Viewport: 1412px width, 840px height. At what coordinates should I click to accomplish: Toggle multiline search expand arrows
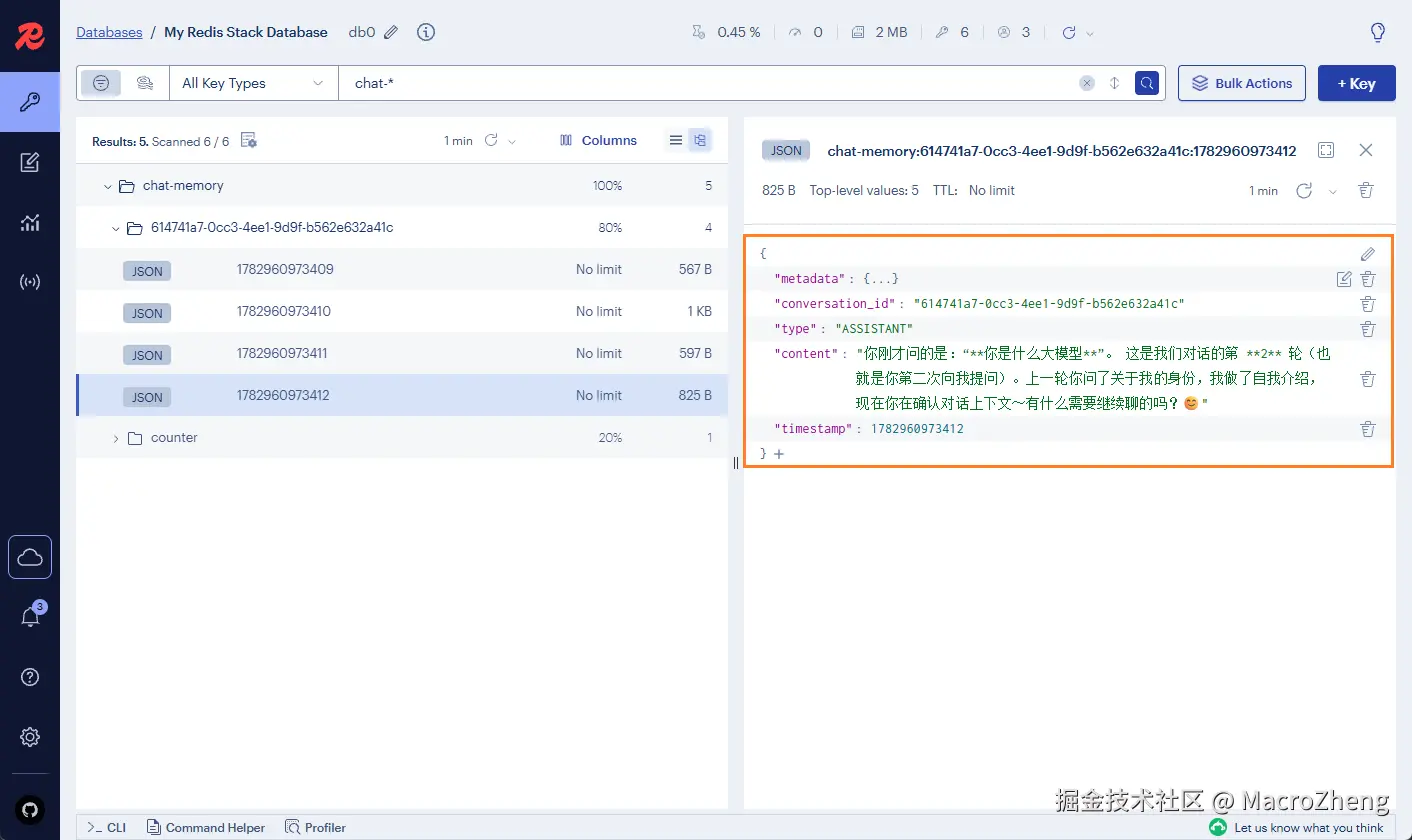click(x=1115, y=83)
